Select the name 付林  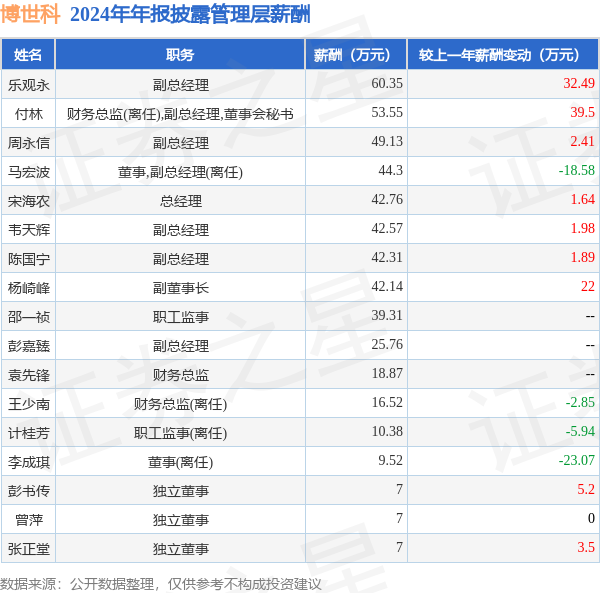[x=29, y=114]
